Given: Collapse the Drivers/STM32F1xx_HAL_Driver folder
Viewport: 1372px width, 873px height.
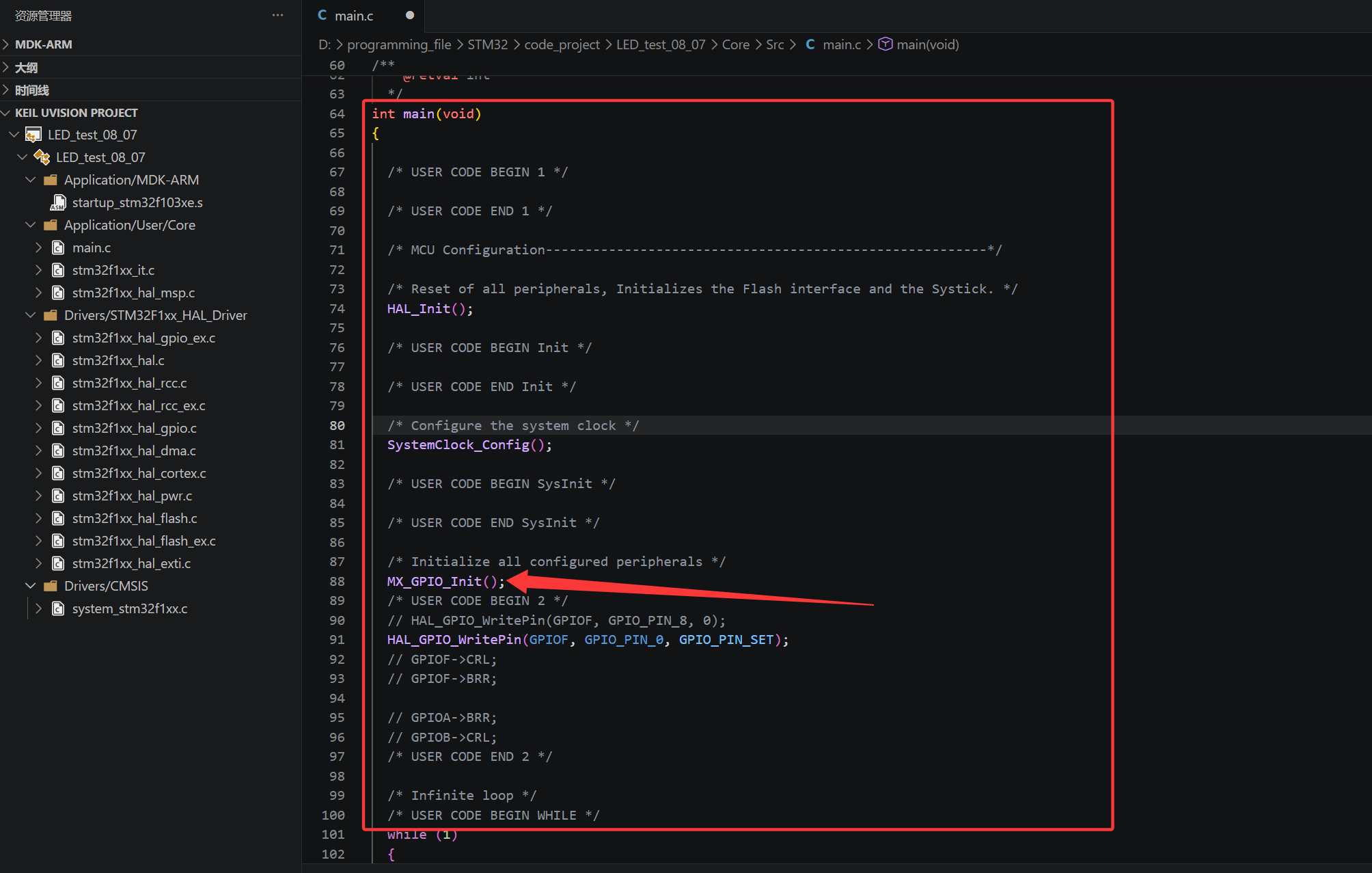Looking at the screenshot, I should [31, 315].
